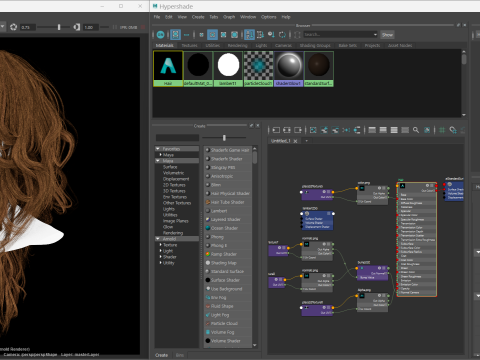The width and height of the screenshot is (480, 360).
Task: Open the Edit menu in Hypershade
Action: point(169,17)
